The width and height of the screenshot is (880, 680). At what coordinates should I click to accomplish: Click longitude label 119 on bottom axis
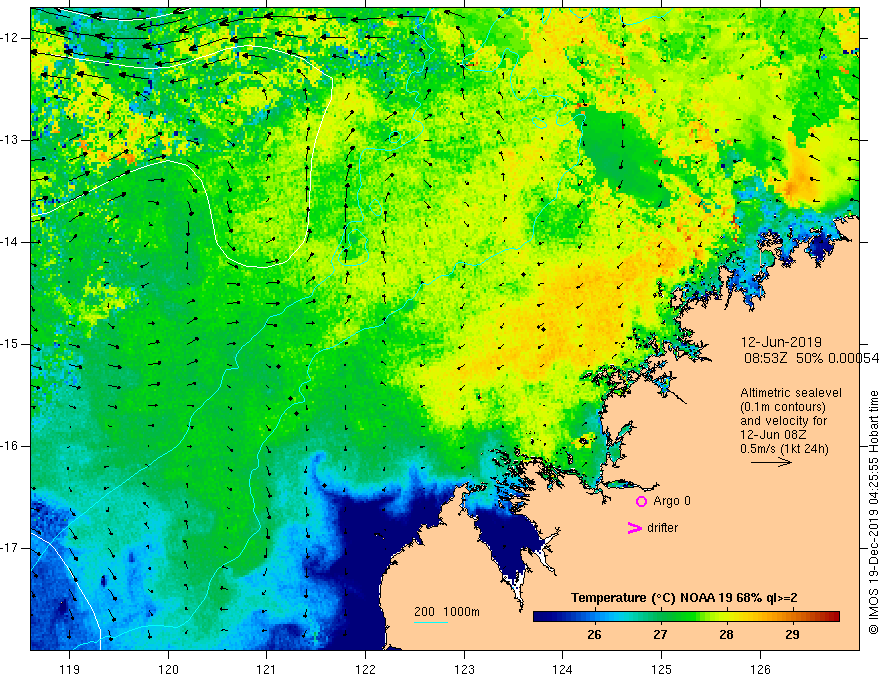point(70,669)
